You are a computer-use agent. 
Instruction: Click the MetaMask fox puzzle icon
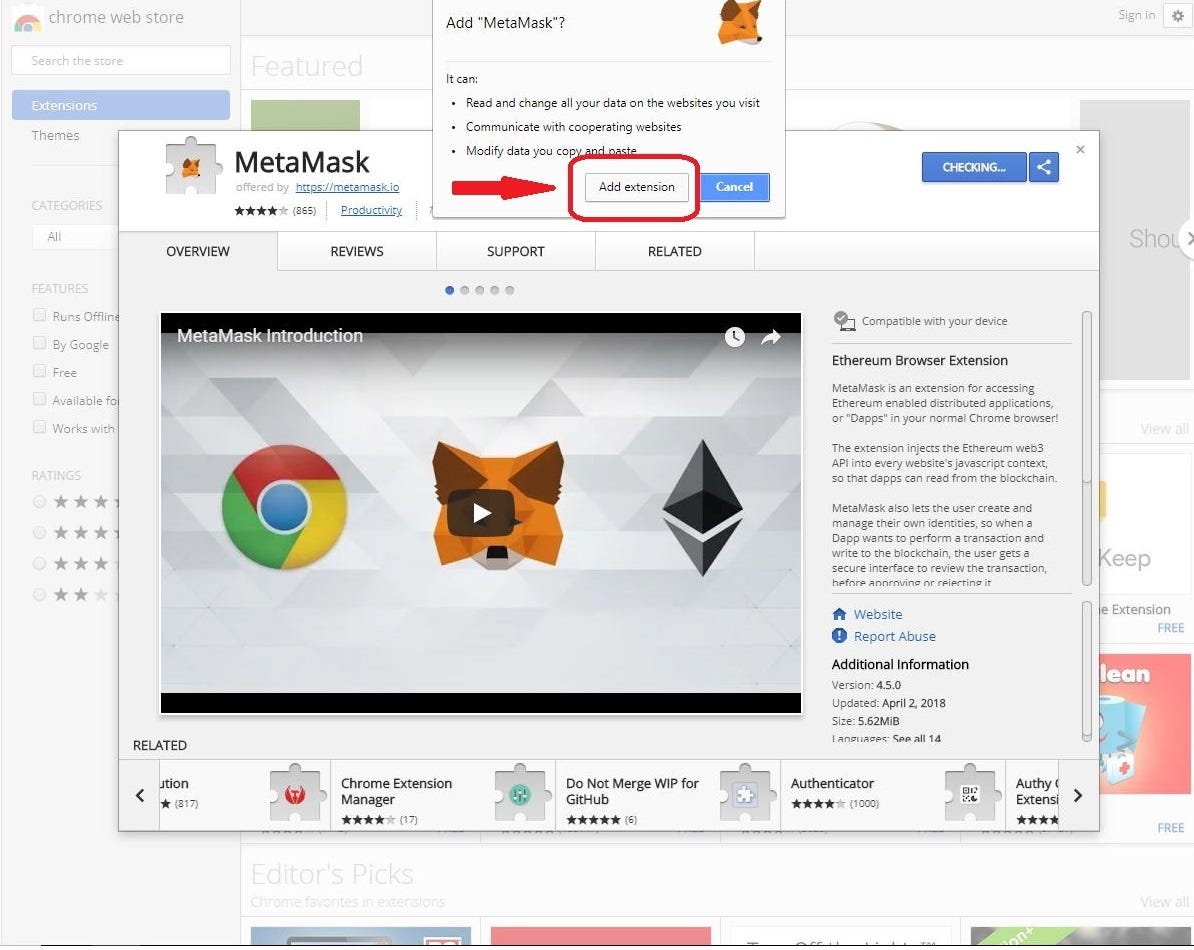(192, 165)
